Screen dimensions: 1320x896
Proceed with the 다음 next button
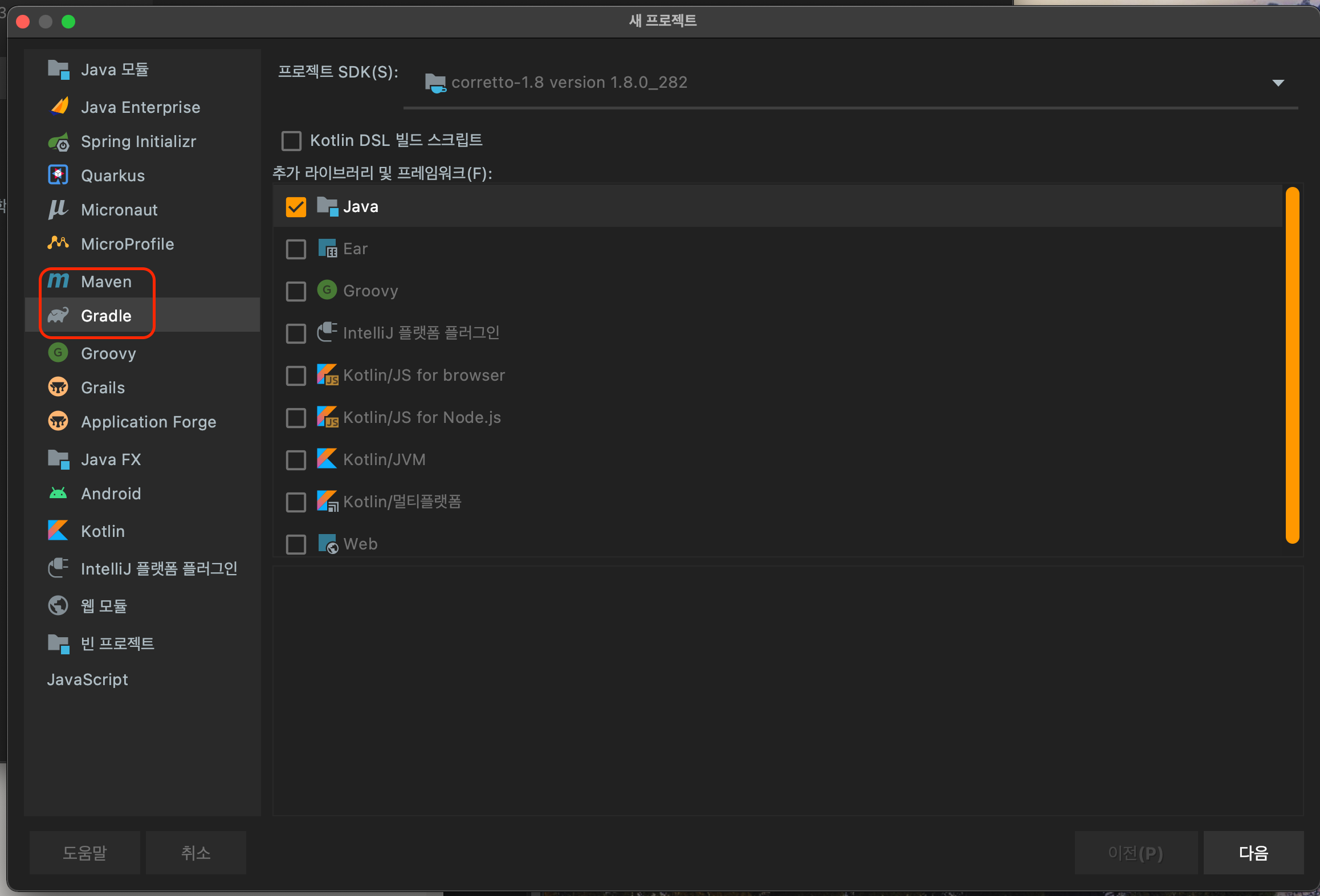pos(1253,853)
